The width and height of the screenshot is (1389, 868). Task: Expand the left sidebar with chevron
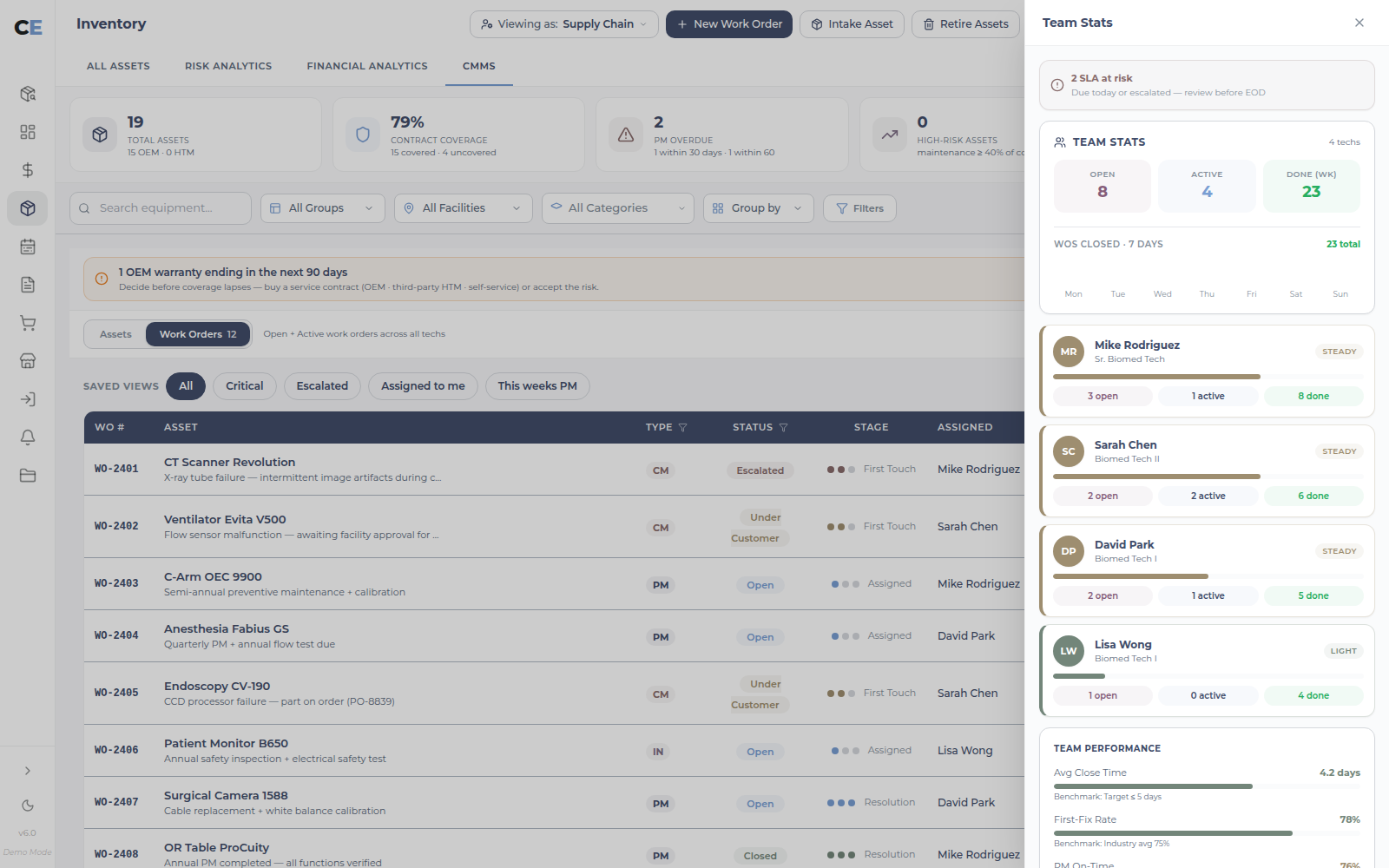[28, 771]
